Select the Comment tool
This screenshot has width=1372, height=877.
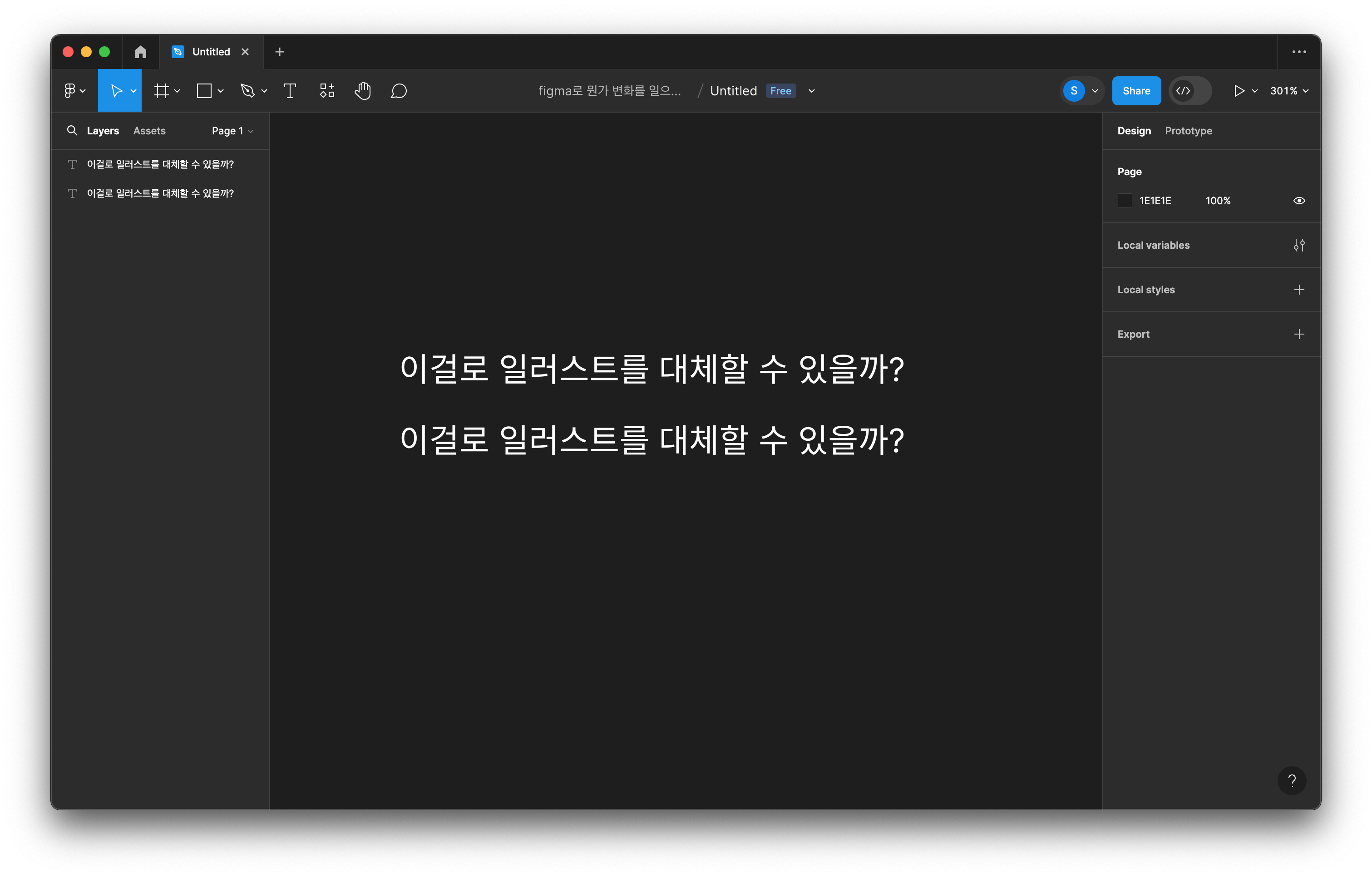click(x=398, y=91)
